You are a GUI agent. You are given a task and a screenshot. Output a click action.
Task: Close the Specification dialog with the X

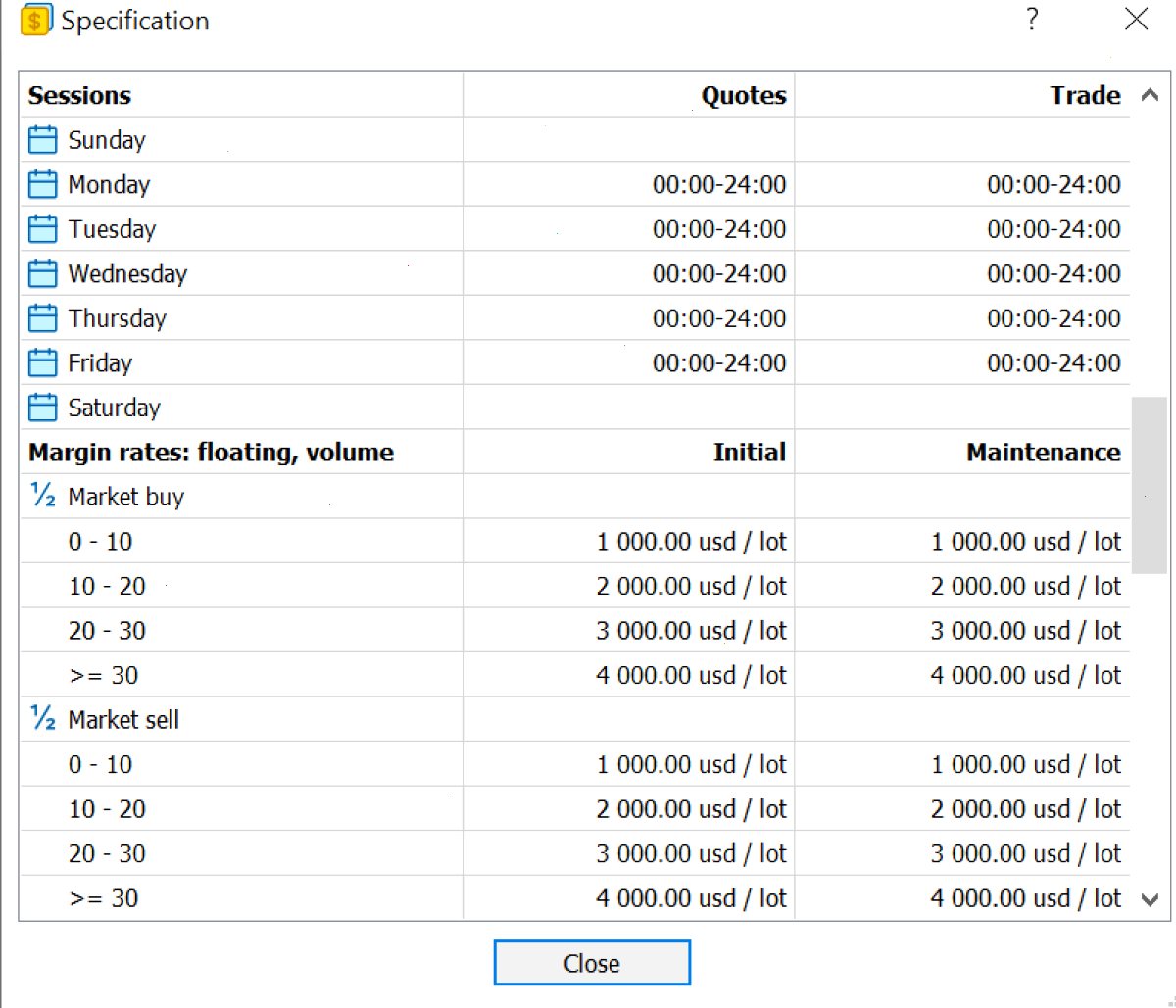[1137, 19]
